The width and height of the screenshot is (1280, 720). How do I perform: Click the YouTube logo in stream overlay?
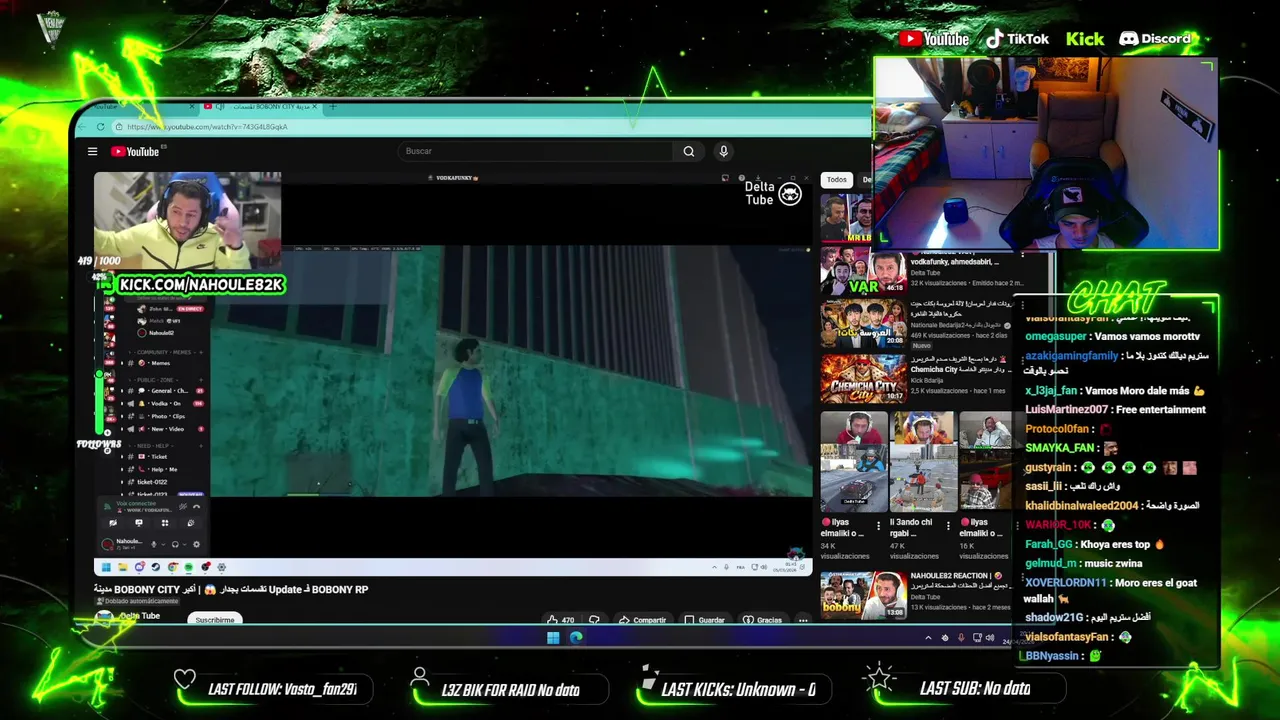[x=934, y=39]
